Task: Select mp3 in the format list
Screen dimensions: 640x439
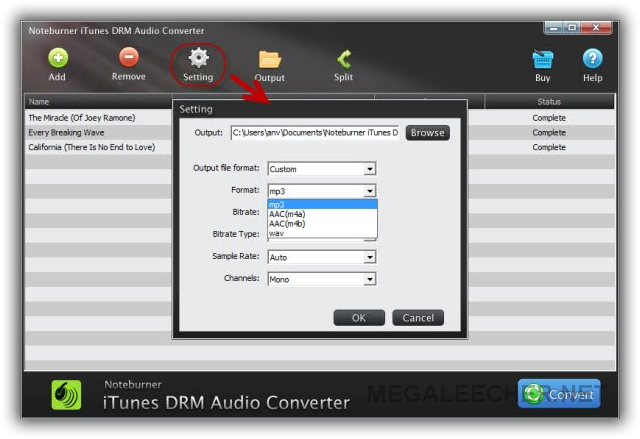Action: tap(322, 204)
